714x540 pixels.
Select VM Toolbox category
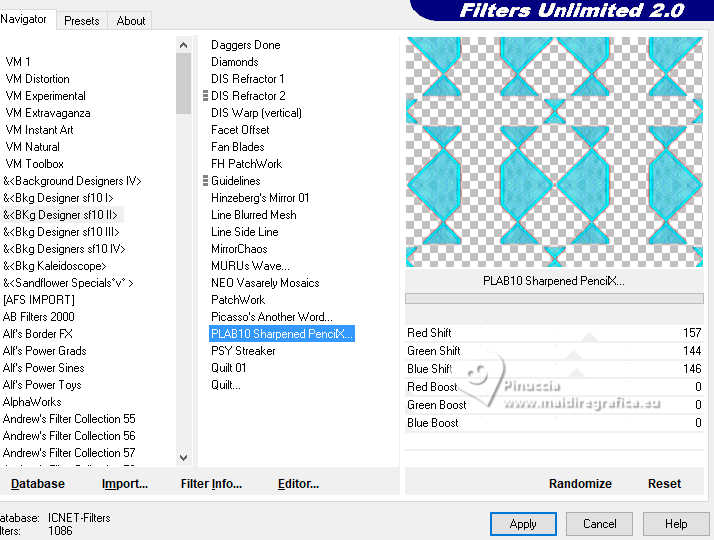click(35, 164)
